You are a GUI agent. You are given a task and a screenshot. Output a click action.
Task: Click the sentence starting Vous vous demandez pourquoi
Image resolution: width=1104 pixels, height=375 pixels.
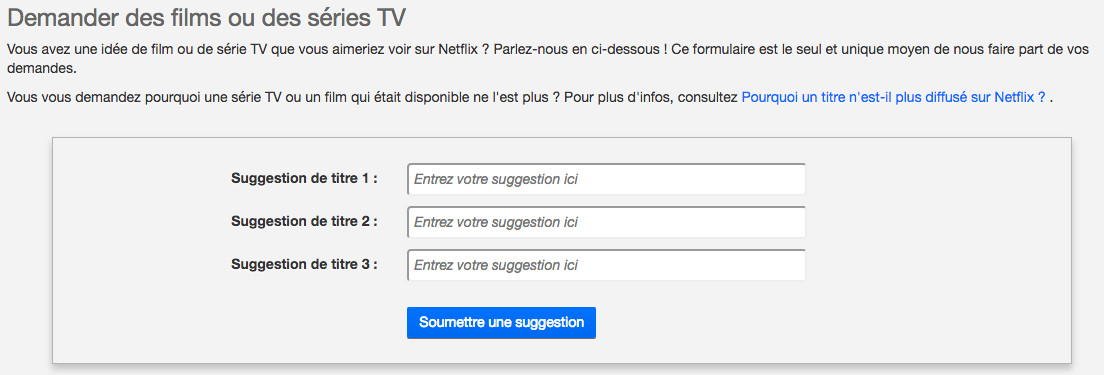(x=284, y=97)
